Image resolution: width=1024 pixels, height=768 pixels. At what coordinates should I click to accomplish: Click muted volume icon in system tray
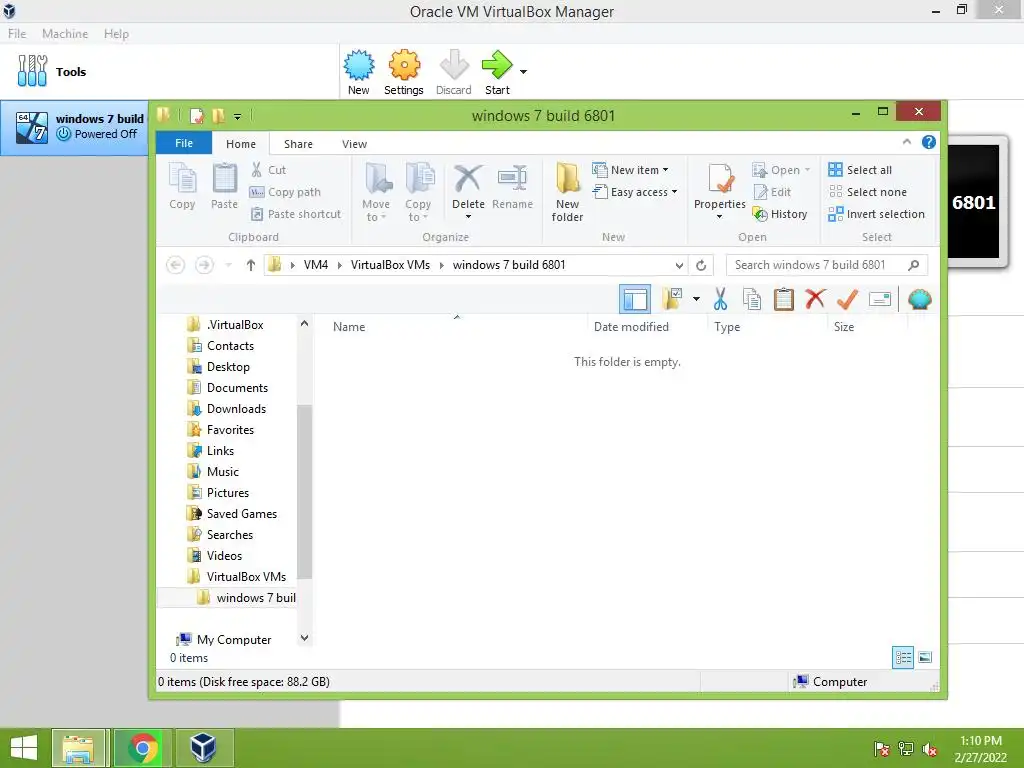[x=929, y=749]
